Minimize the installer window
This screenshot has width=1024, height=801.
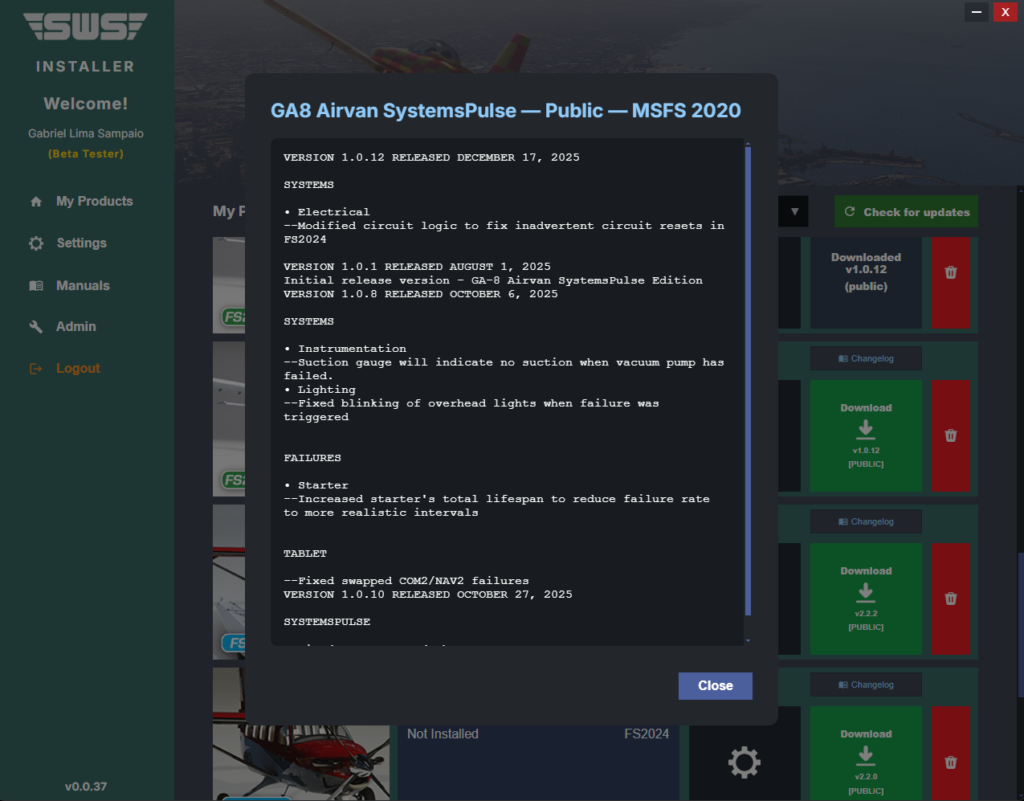[976, 12]
